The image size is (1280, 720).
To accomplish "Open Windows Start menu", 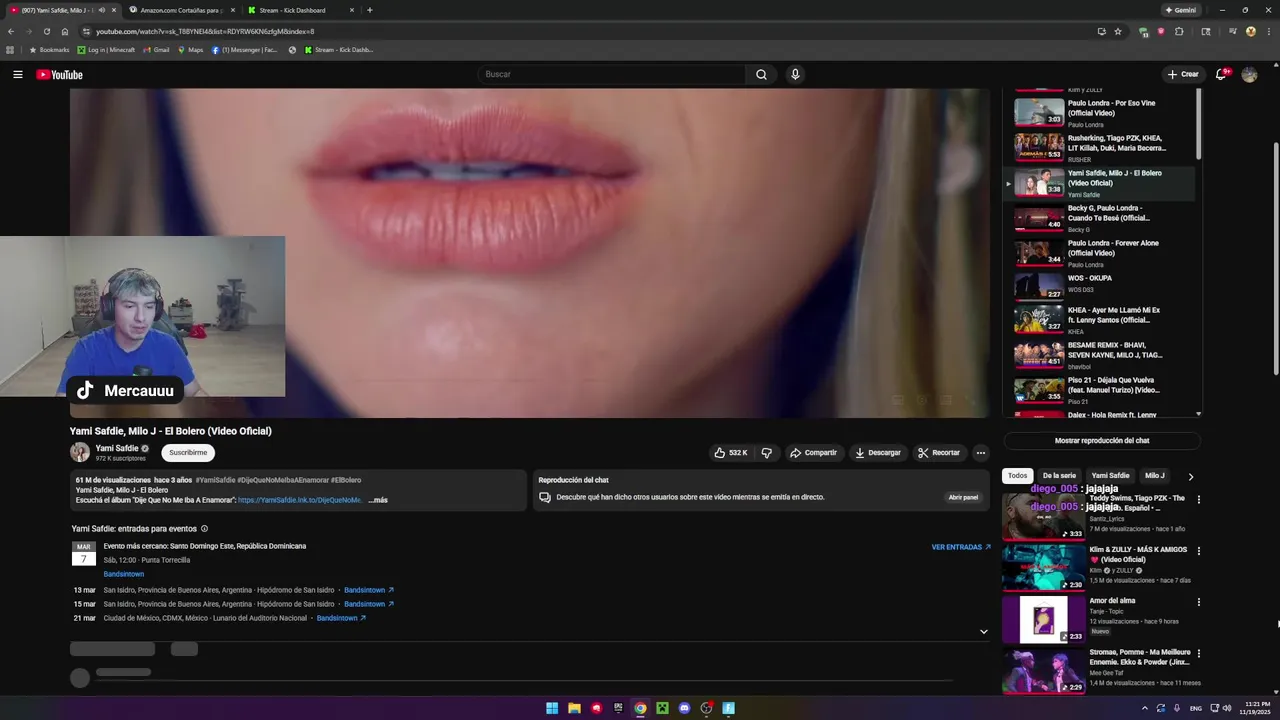I will point(552,708).
